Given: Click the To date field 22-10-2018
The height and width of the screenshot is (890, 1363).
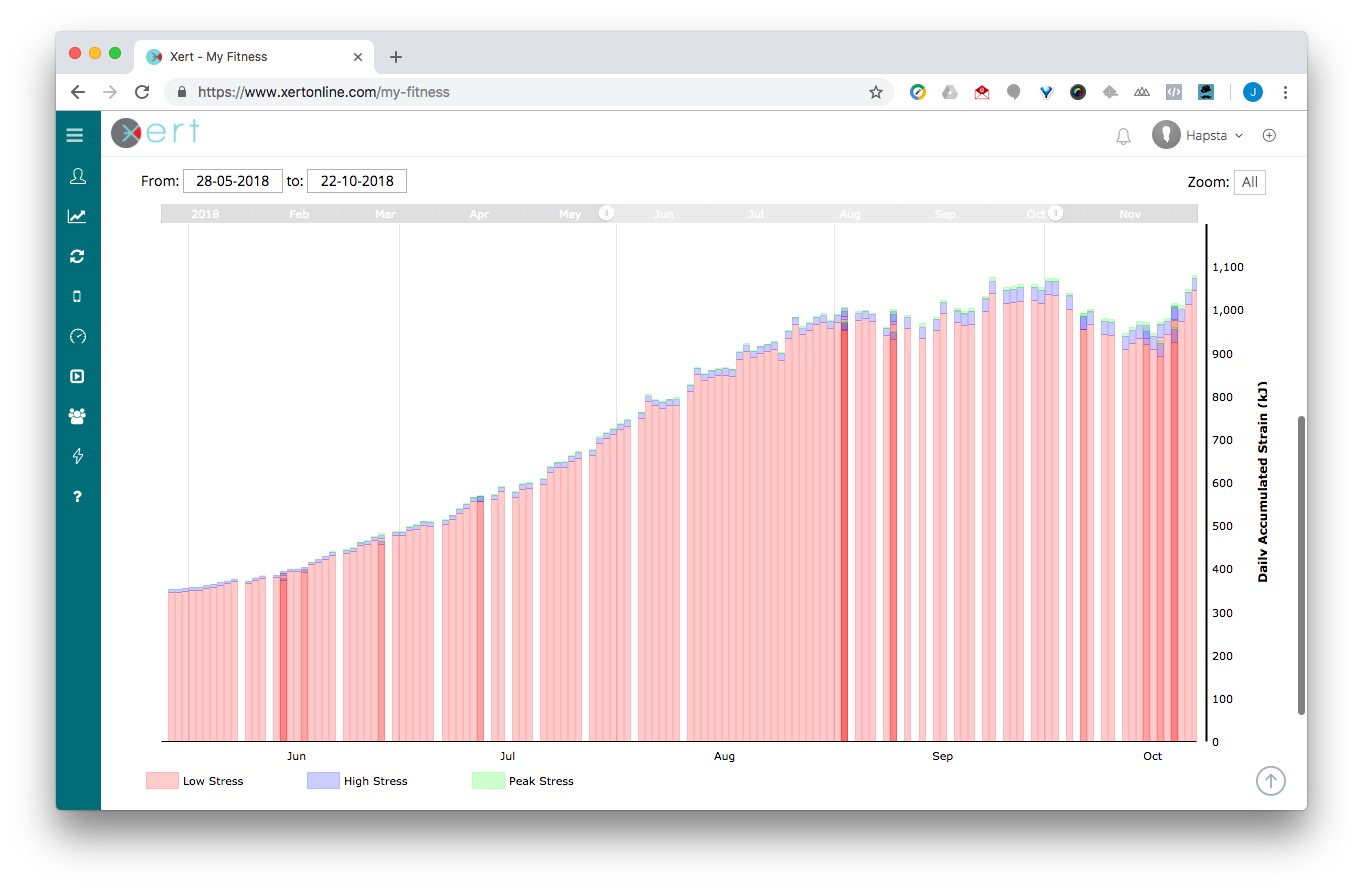Looking at the screenshot, I should [357, 181].
